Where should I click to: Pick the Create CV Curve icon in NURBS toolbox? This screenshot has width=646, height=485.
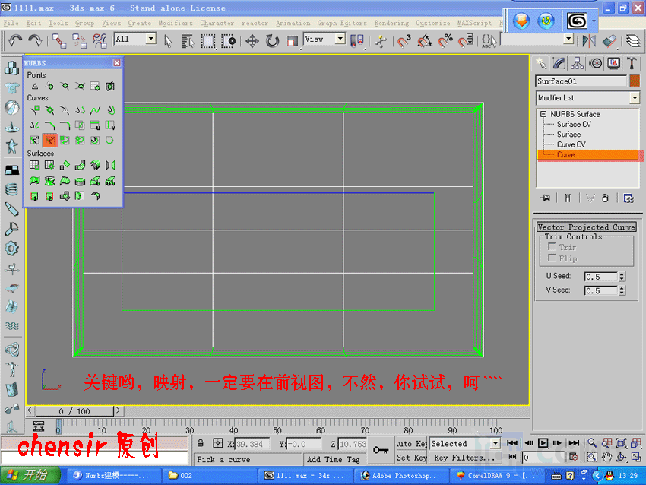pyautogui.click(x=35, y=110)
